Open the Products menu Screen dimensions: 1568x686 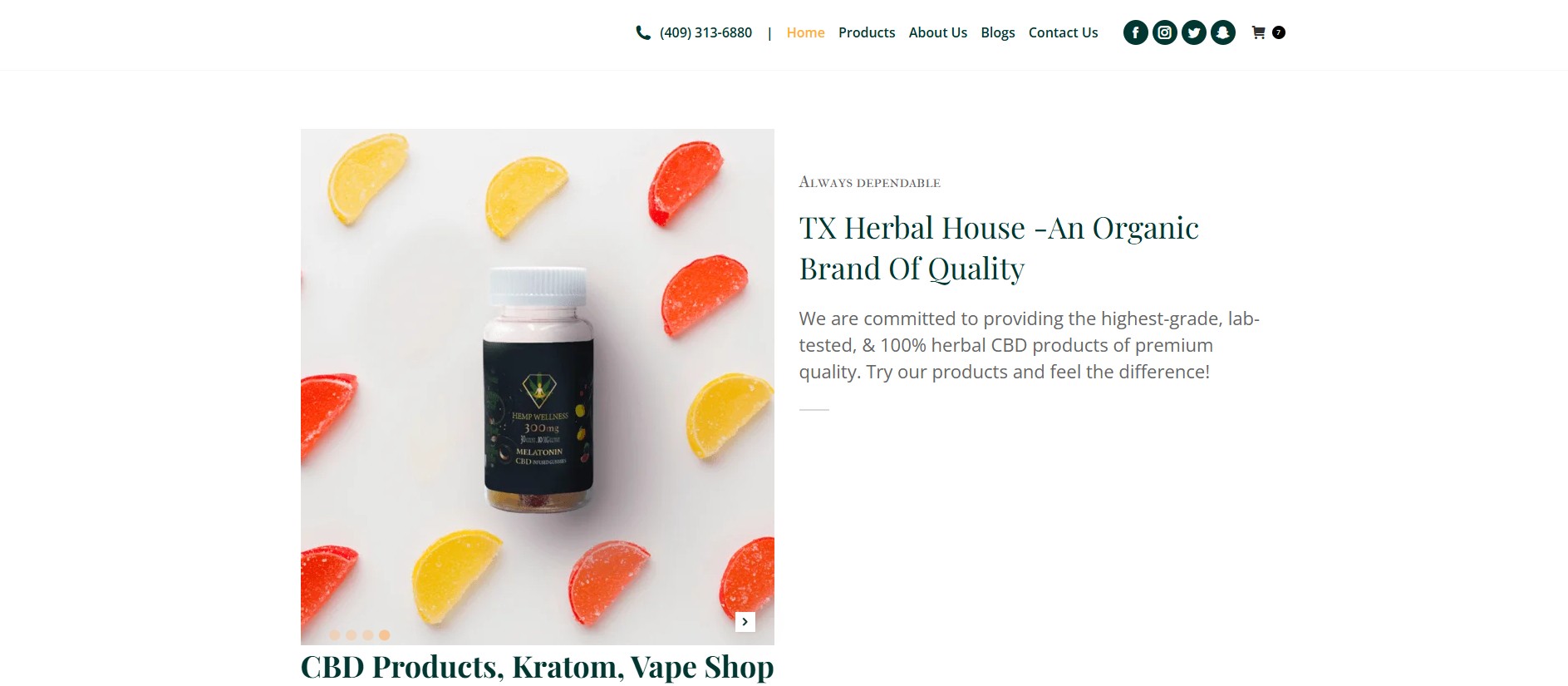pyautogui.click(x=867, y=32)
